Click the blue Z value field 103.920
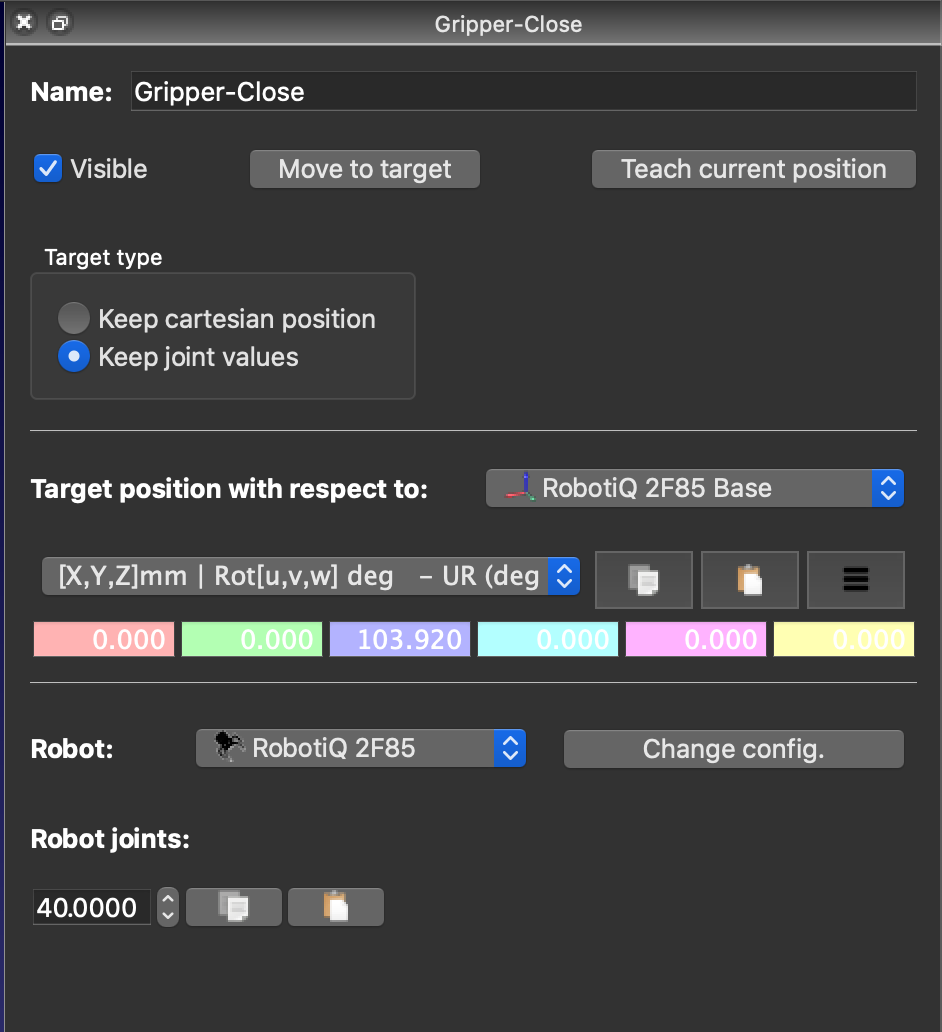The image size is (942, 1032). click(x=400, y=639)
